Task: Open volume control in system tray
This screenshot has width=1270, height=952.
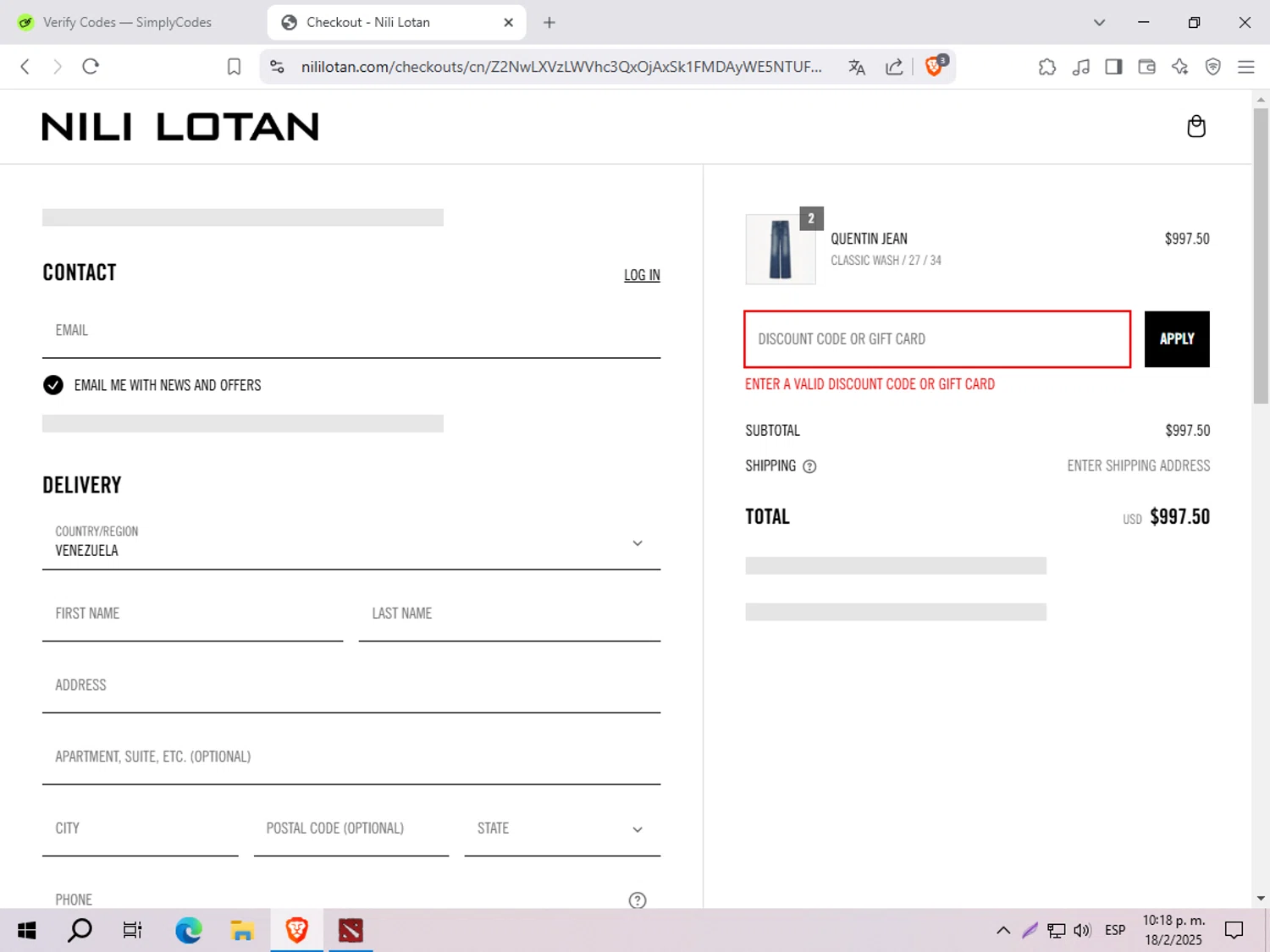Action: point(1082,931)
